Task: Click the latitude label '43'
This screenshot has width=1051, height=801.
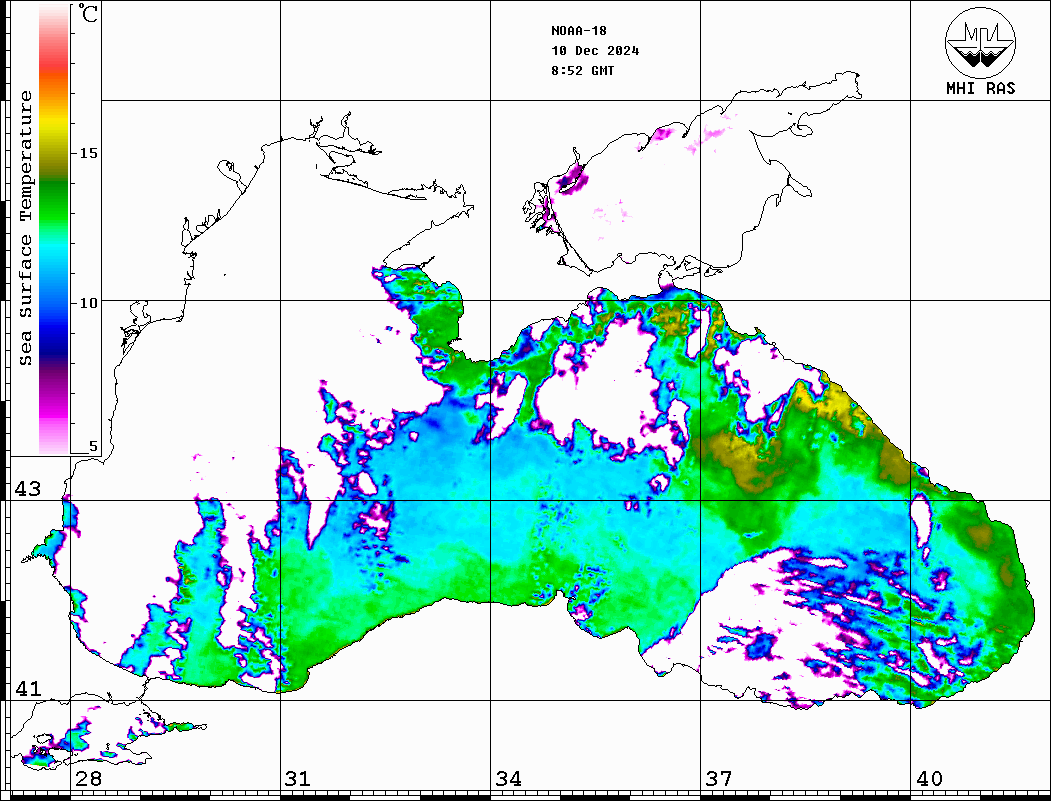Action: tap(28, 489)
